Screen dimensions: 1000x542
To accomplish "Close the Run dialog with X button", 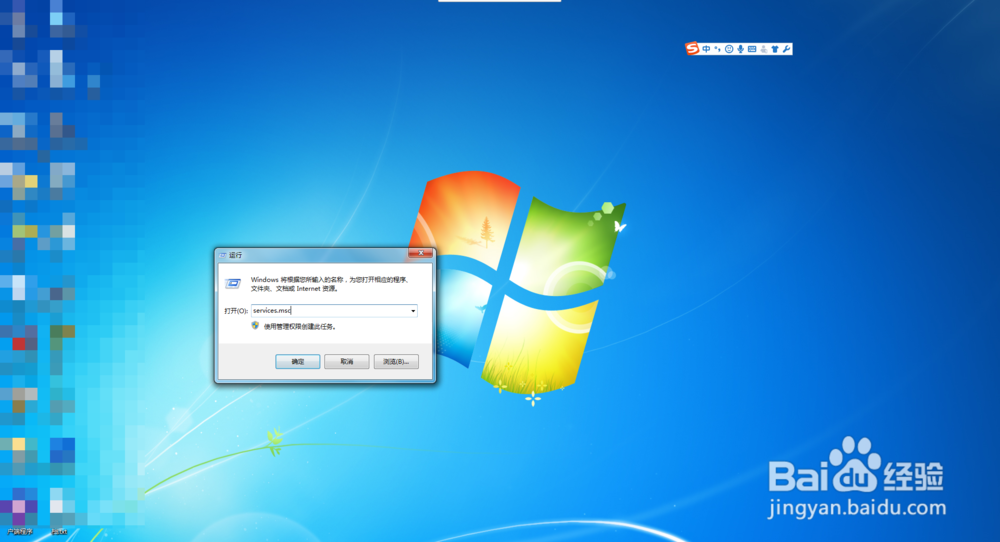I will pyautogui.click(x=420, y=253).
